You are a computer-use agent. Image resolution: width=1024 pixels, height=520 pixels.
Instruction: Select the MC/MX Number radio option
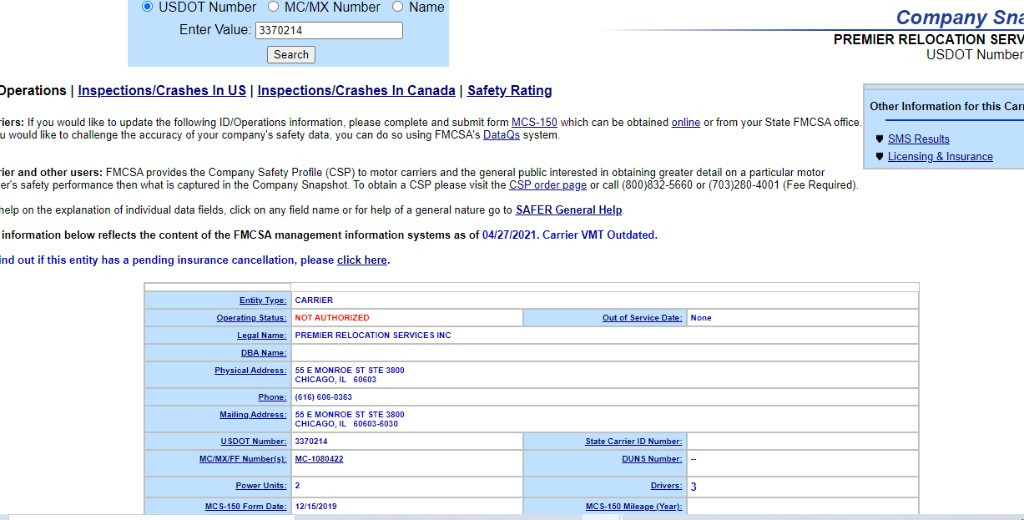(274, 7)
